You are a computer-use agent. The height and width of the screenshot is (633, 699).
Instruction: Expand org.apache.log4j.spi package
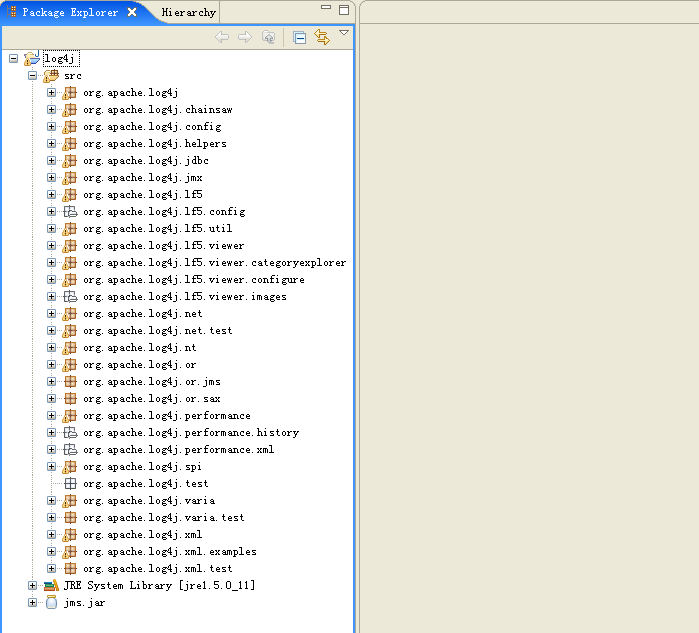coord(52,467)
